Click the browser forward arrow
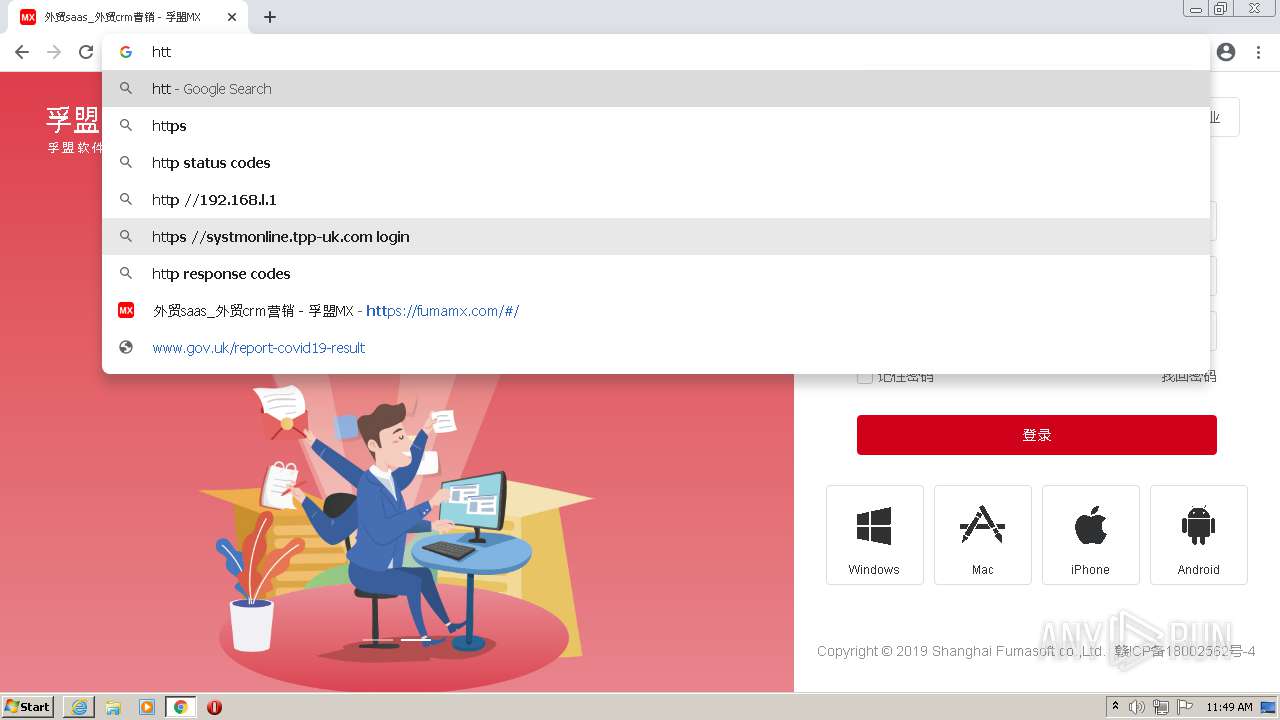 click(x=54, y=52)
